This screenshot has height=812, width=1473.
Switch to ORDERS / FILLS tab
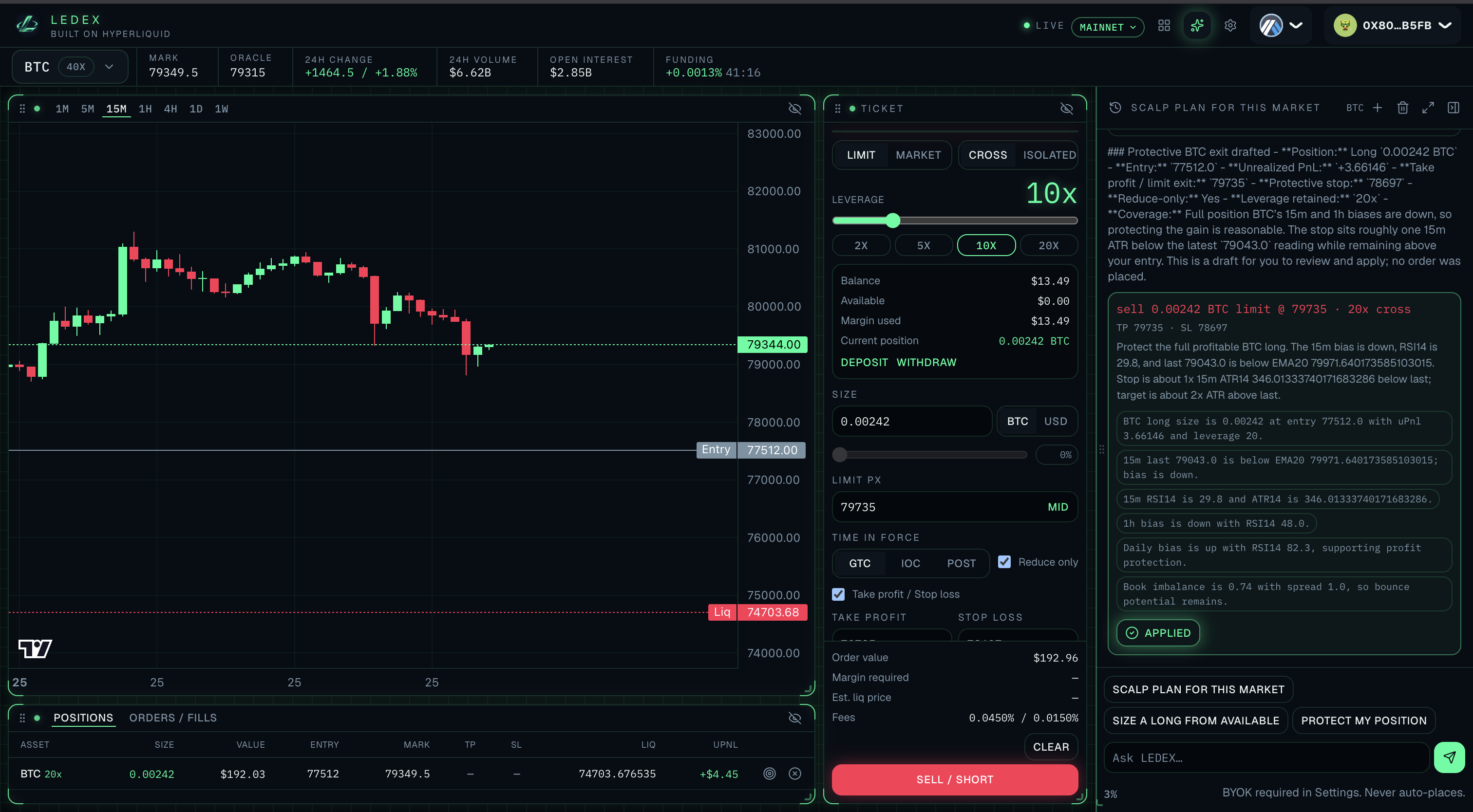click(x=173, y=718)
